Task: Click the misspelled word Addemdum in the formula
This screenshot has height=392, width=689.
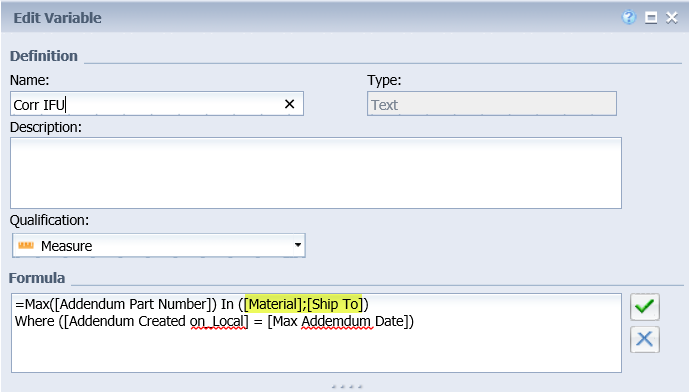Action: 337,322
